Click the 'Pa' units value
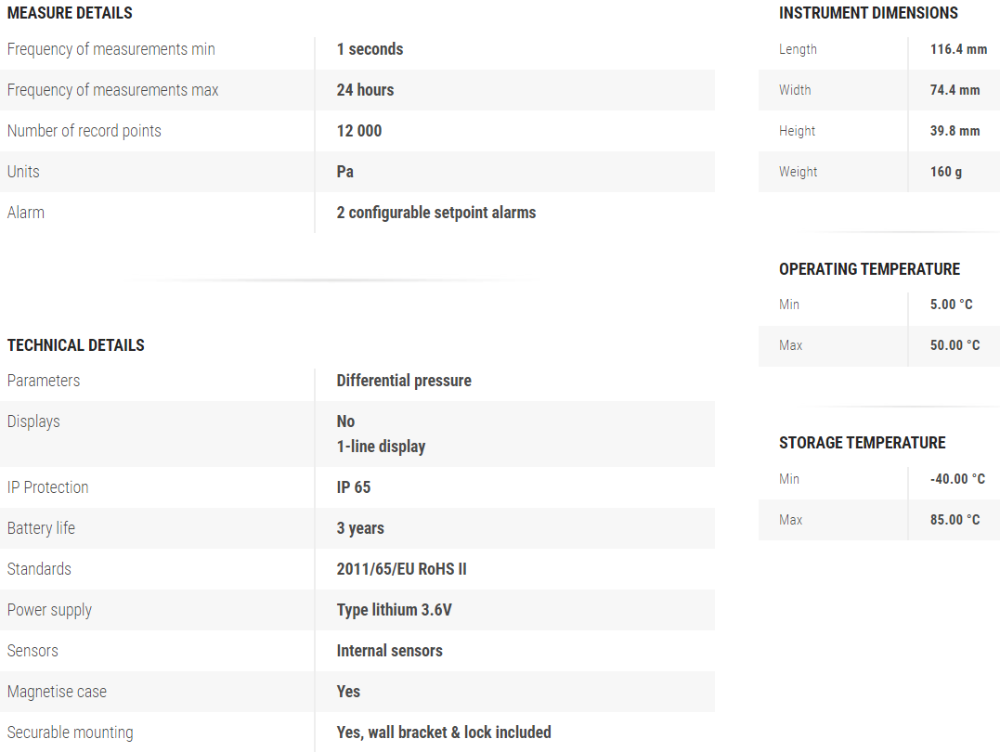The width and height of the screenshot is (1000, 752). click(345, 172)
